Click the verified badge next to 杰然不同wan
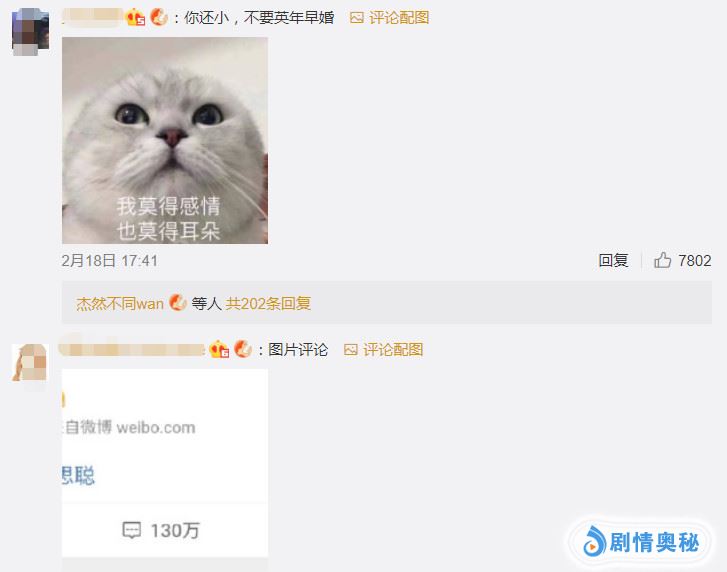Viewport: 727px width, 572px height. [178, 303]
